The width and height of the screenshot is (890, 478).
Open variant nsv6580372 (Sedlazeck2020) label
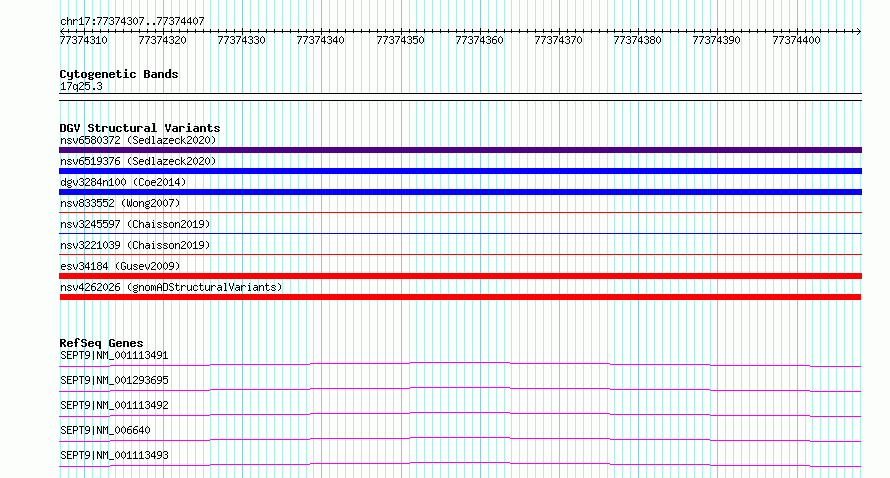point(138,140)
